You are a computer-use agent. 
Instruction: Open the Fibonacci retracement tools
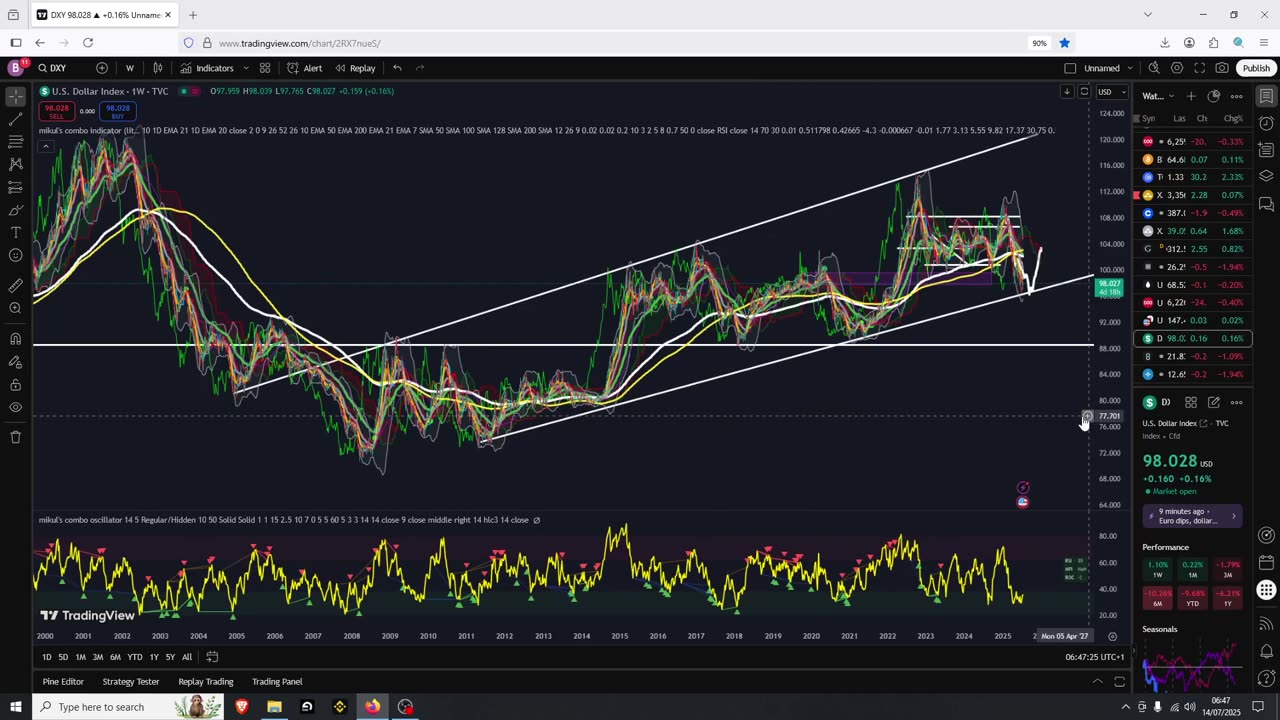click(x=15, y=142)
